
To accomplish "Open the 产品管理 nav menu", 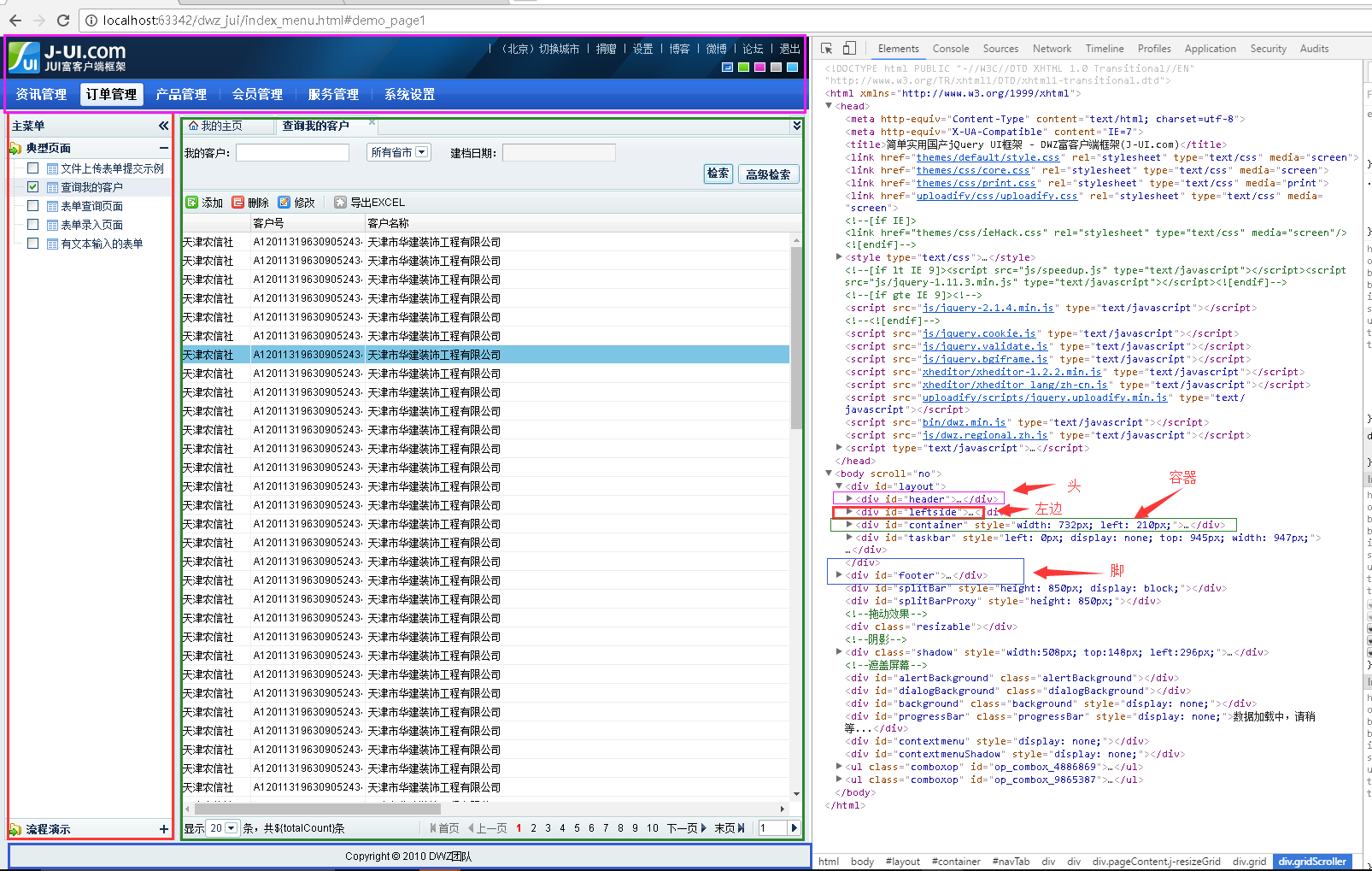I will tap(181, 94).
